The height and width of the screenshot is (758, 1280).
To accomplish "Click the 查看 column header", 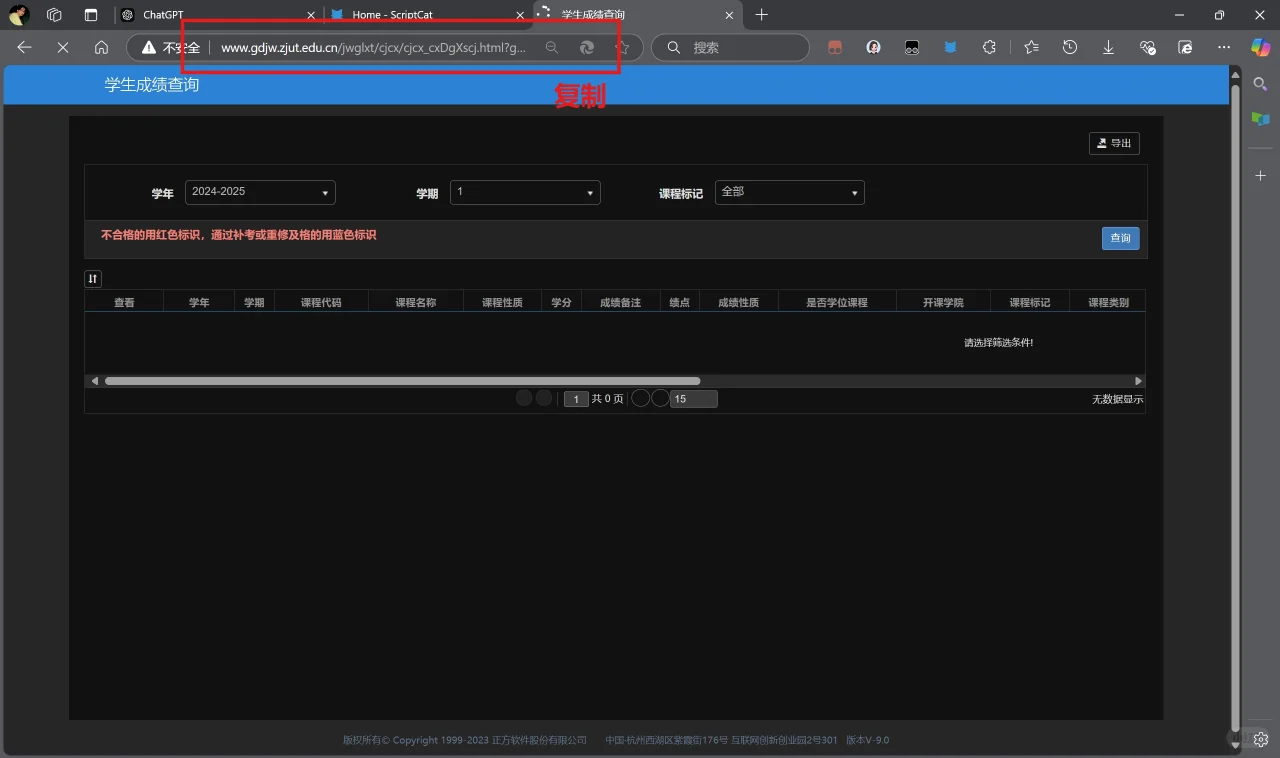I will 124,302.
